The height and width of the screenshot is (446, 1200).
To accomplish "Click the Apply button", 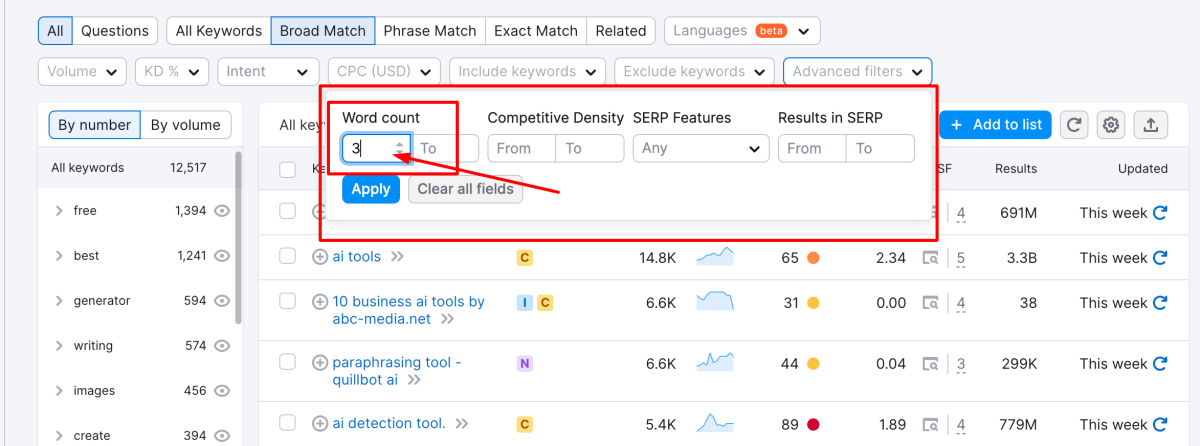I will click(371, 189).
